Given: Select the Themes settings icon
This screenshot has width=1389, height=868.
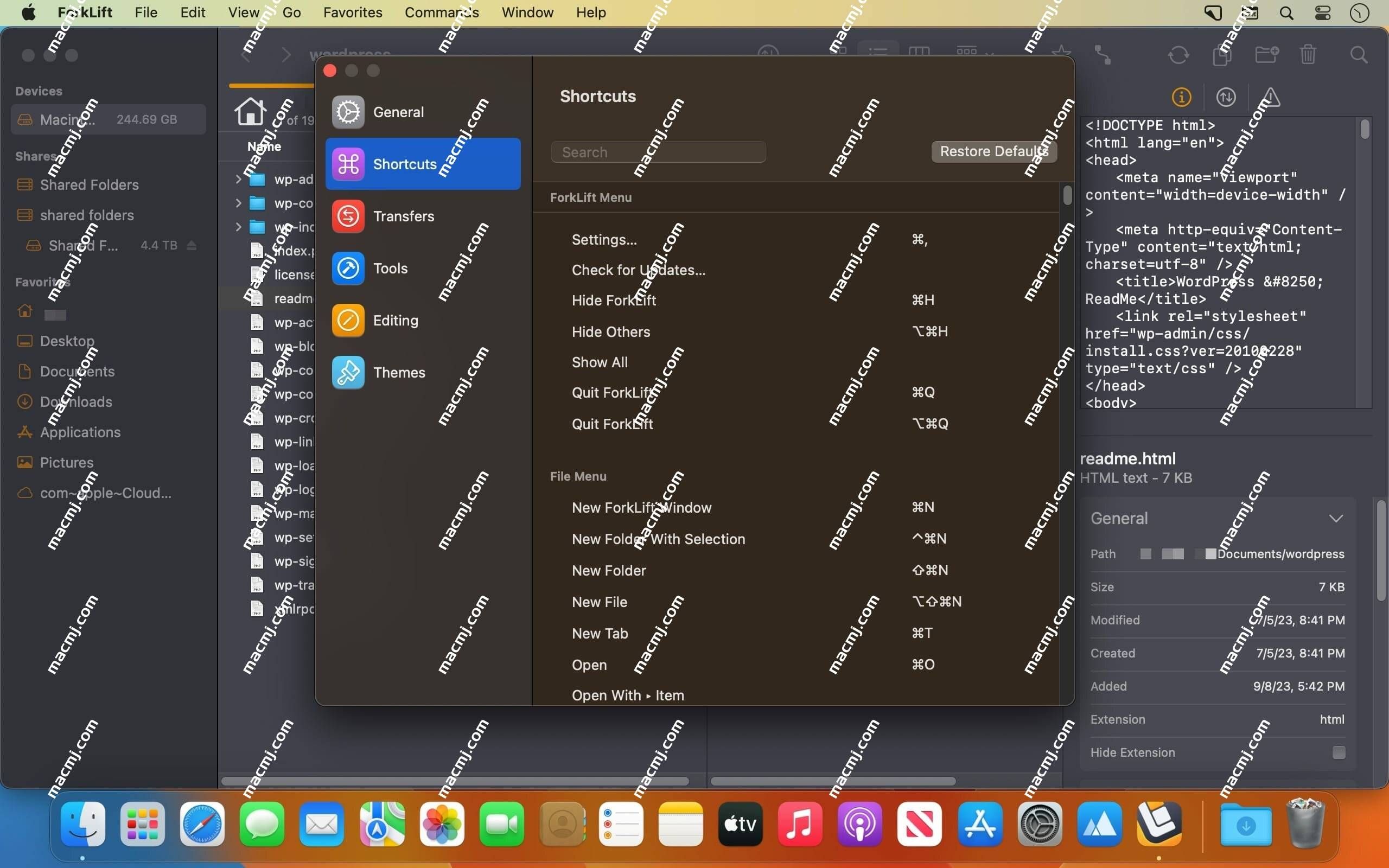Looking at the screenshot, I should tap(349, 371).
